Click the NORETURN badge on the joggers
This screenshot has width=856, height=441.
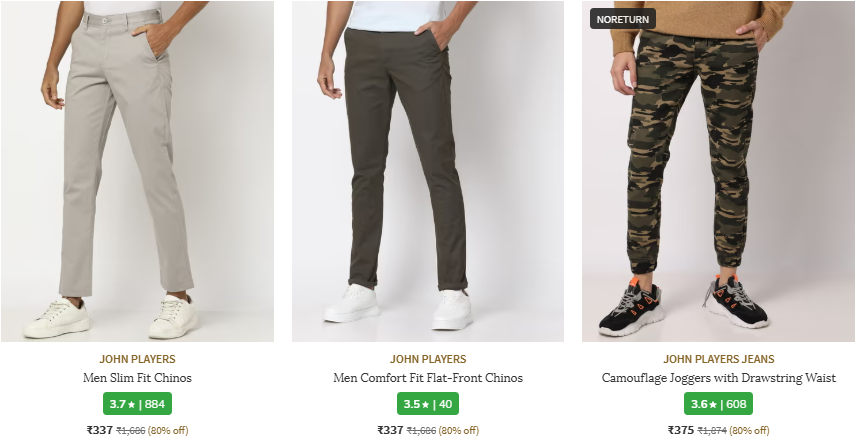click(623, 19)
